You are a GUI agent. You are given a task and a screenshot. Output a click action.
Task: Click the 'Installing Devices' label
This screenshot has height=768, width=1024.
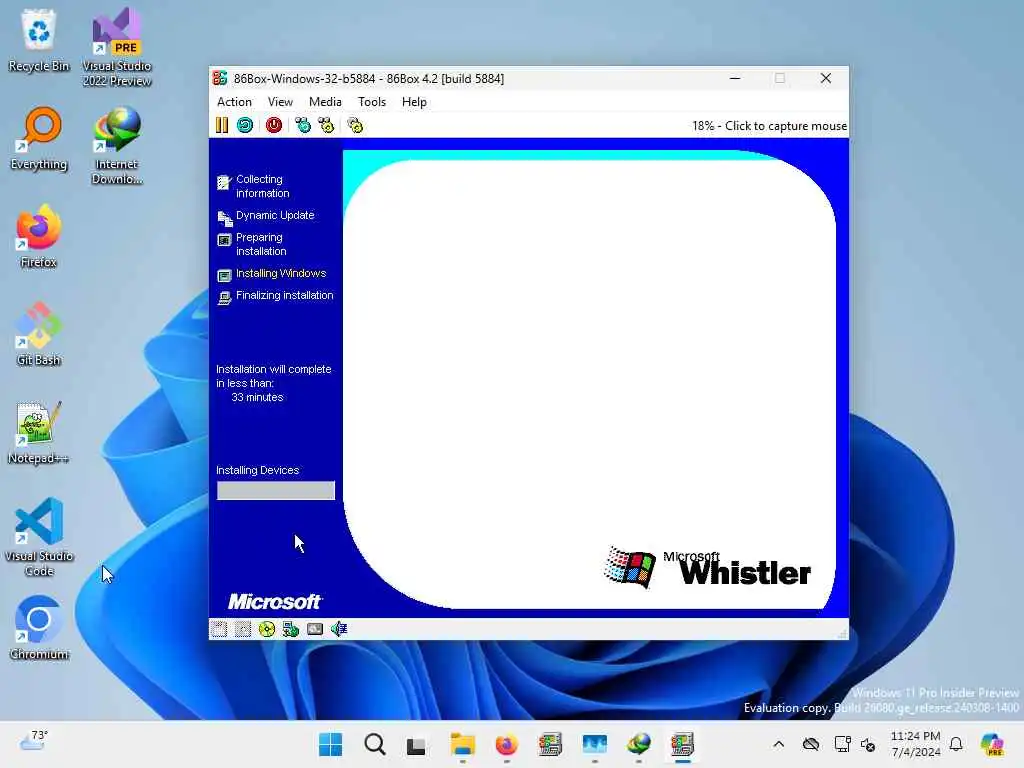[257, 470]
